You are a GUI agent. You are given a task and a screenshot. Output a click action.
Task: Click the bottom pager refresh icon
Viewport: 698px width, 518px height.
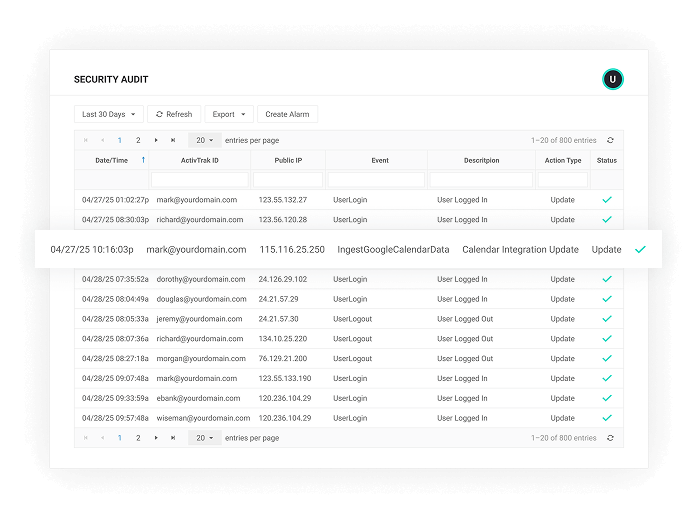[610, 438]
